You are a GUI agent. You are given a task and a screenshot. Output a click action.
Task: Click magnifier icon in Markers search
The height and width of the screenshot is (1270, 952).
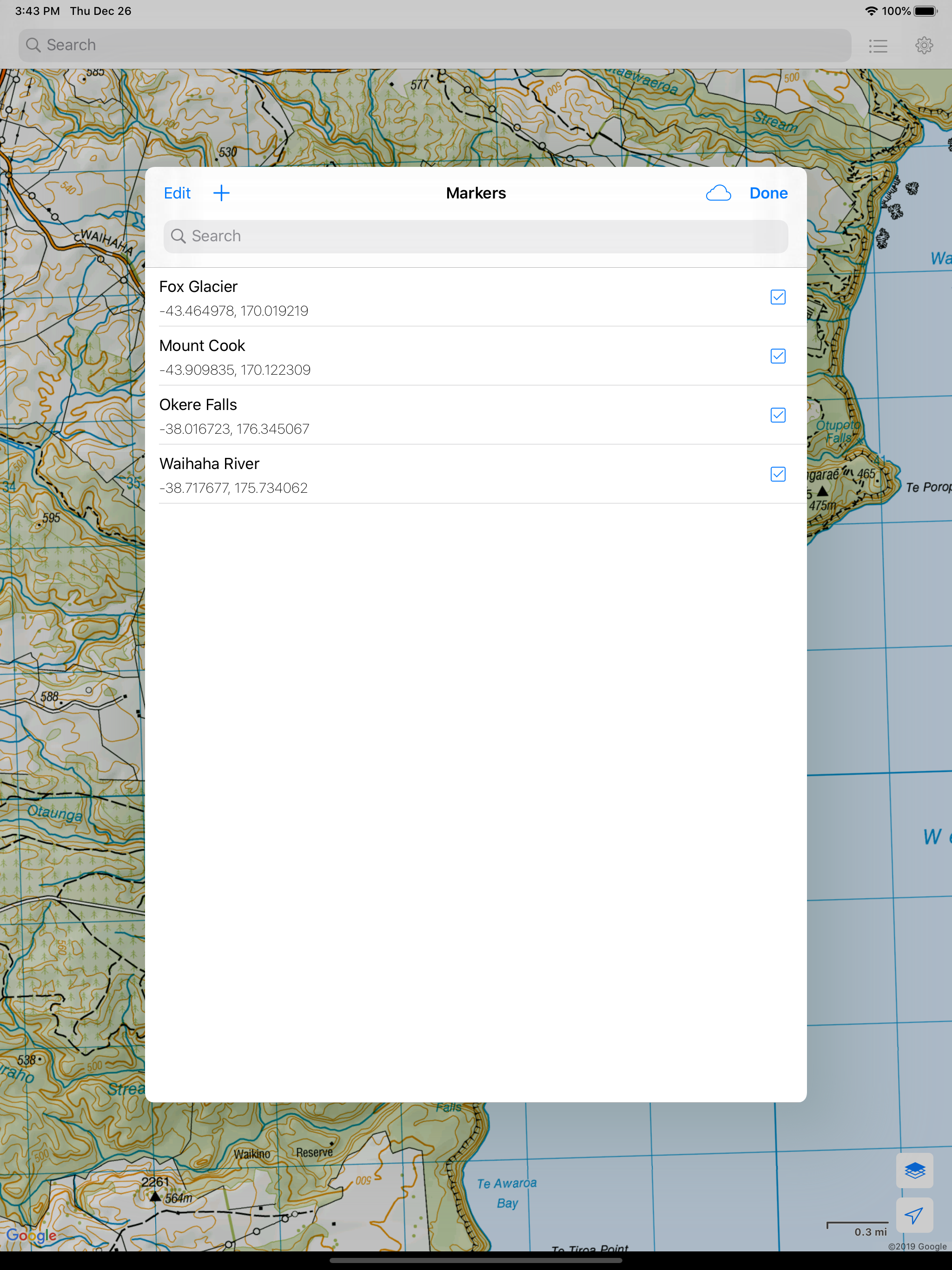pos(178,236)
